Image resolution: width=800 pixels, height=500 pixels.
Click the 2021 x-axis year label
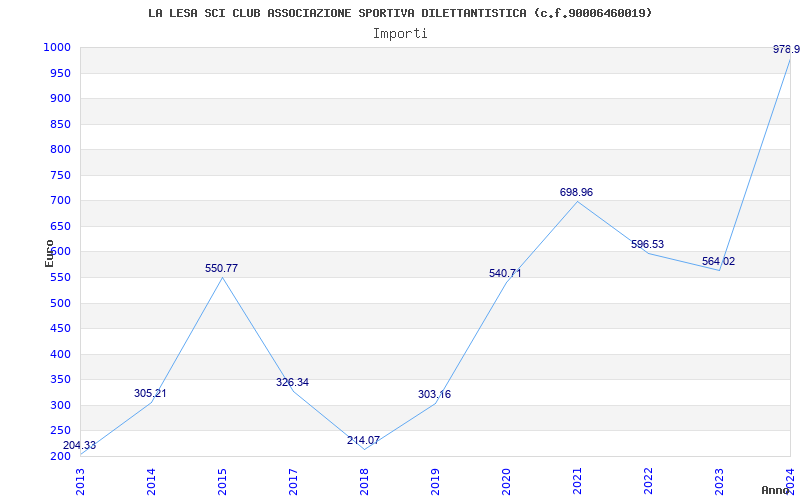577,482
